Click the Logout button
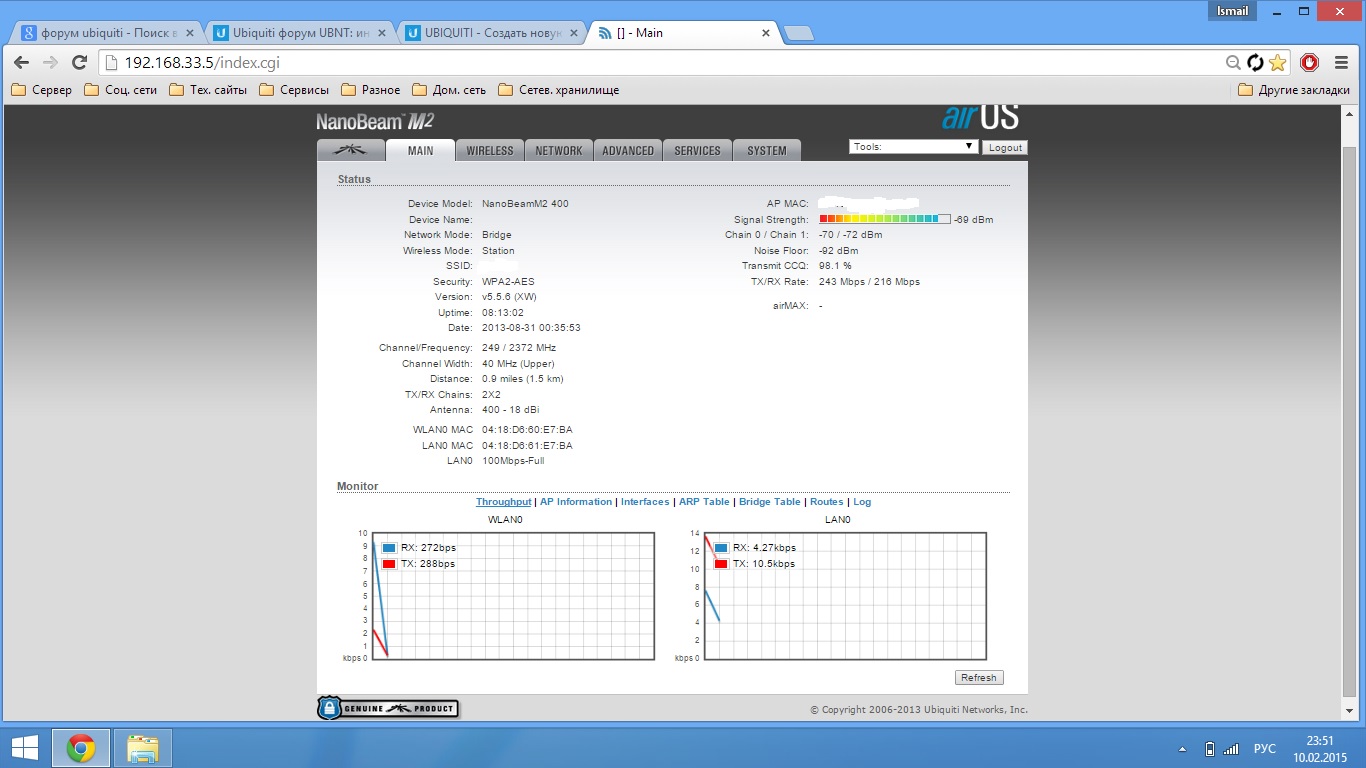 1005,147
